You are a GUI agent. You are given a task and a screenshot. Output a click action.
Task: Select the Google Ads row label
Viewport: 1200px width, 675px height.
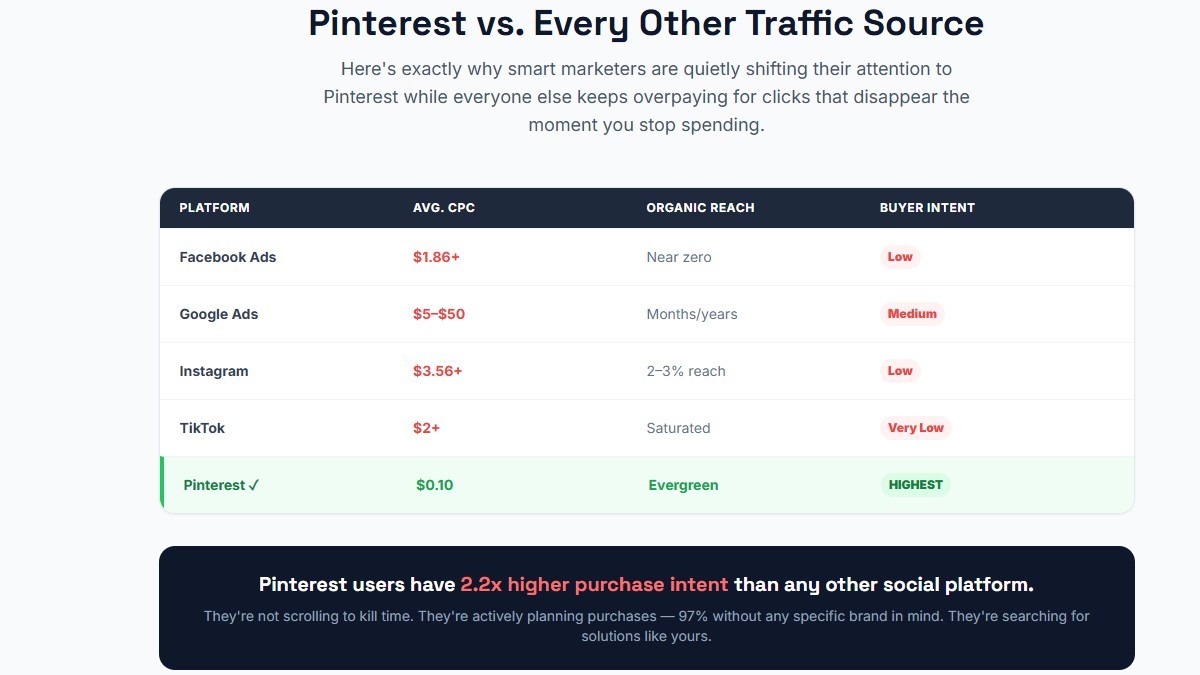(x=219, y=314)
